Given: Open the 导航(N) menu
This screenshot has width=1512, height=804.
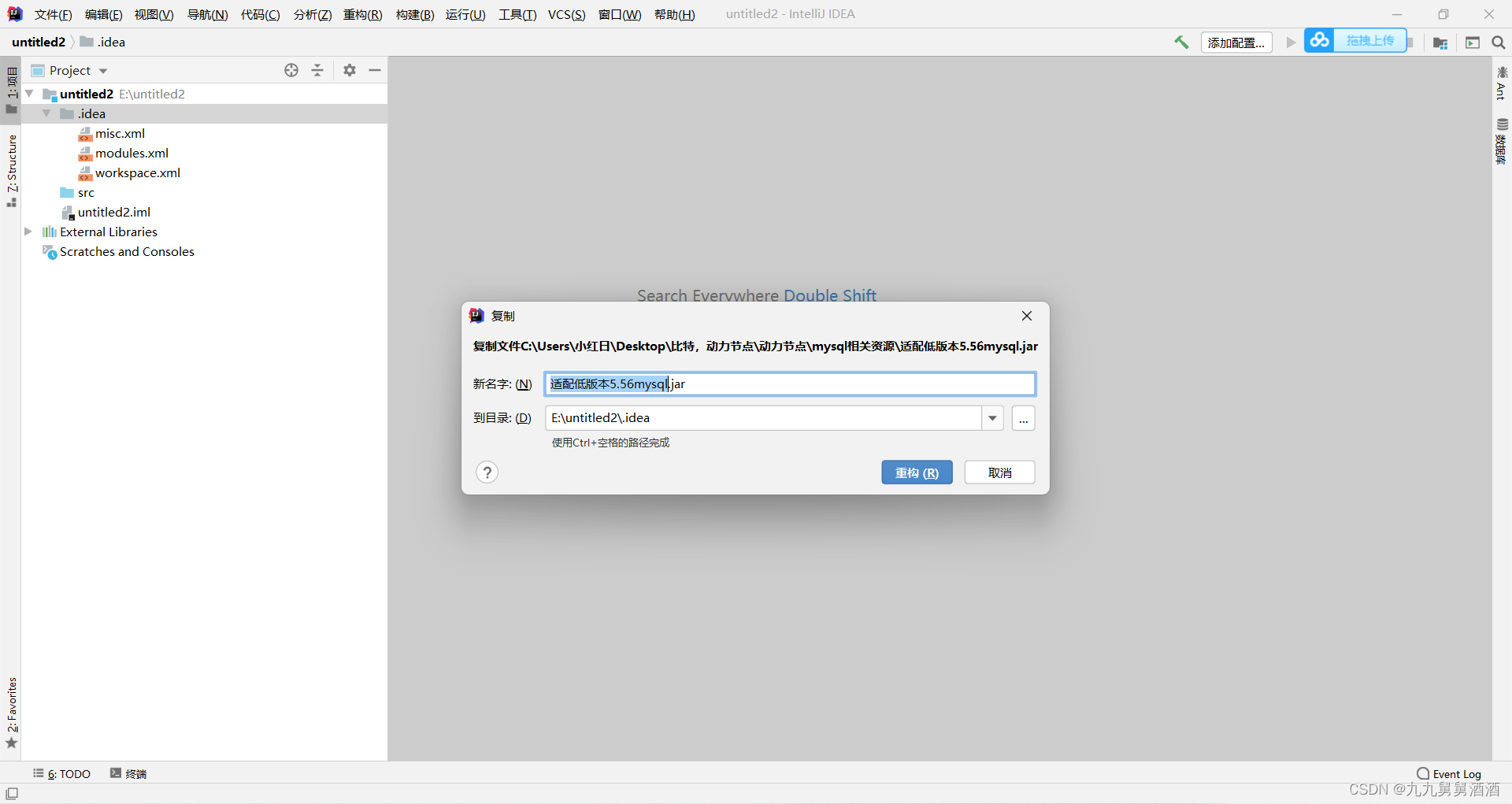Looking at the screenshot, I should (x=207, y=14).
